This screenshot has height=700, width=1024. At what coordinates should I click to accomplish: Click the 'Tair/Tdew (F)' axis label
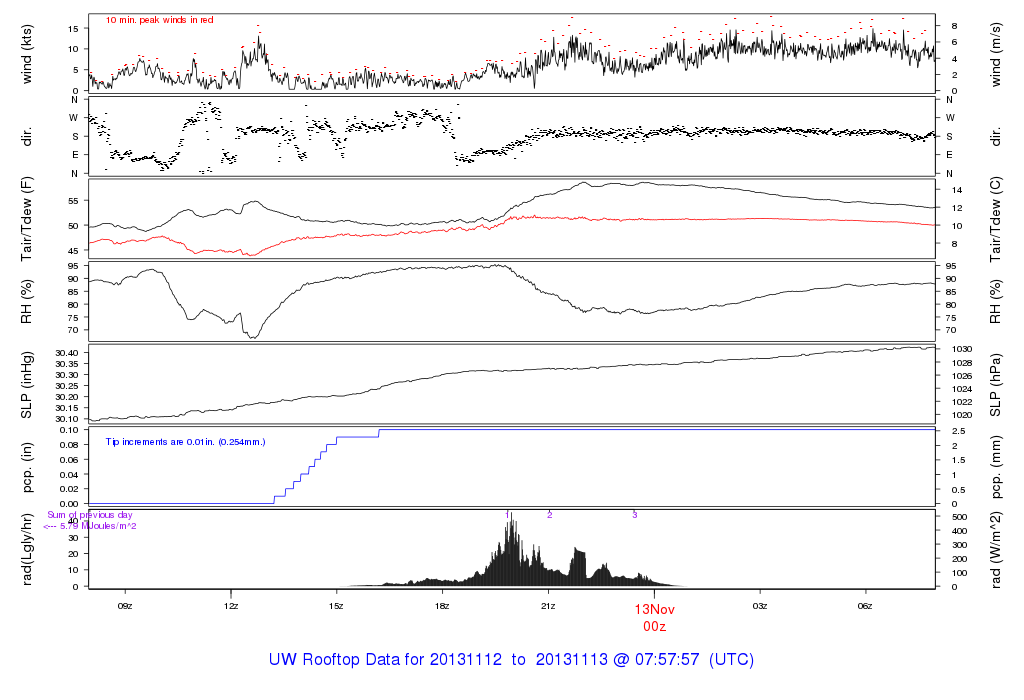click(27, 219)
